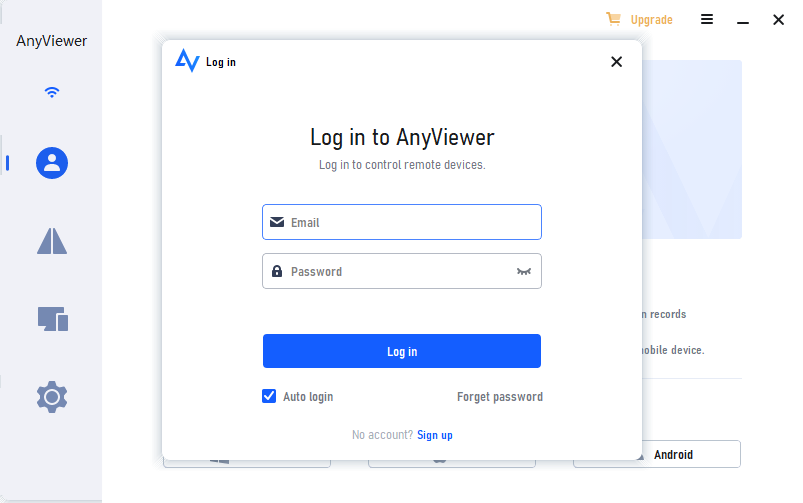The height and width of the screenshot is (503, 803).
Task: Click the 'Log in to AnyViewer' heading
Action: tap(402, 137)
